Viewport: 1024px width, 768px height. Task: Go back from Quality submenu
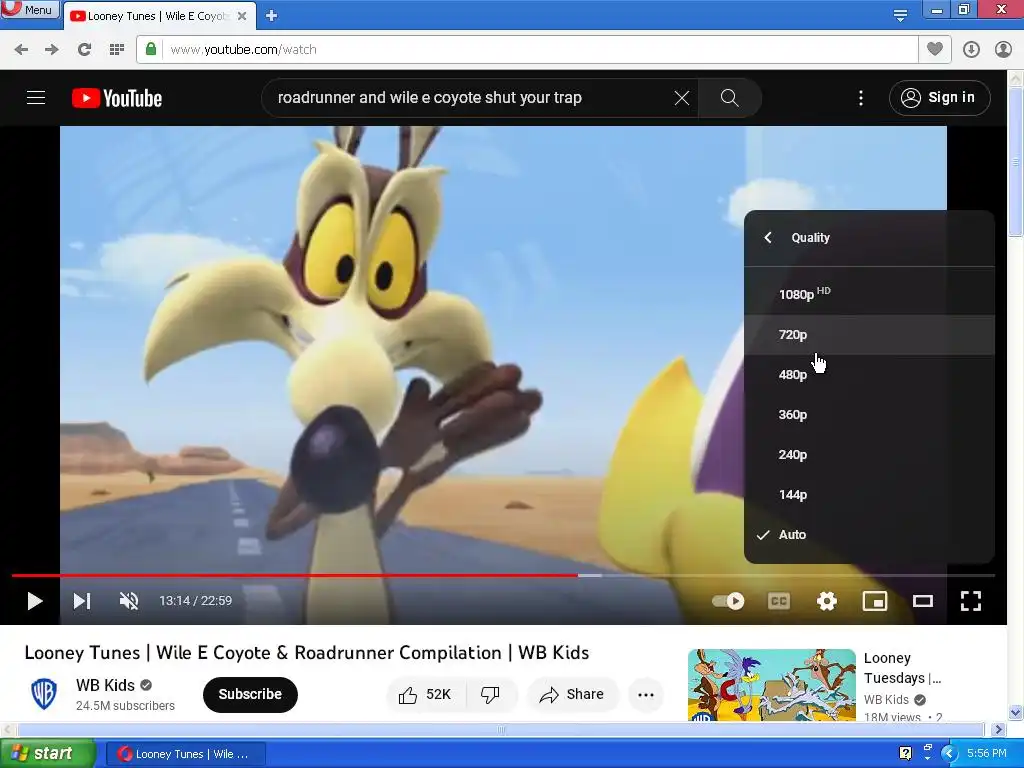click(768, 238)
